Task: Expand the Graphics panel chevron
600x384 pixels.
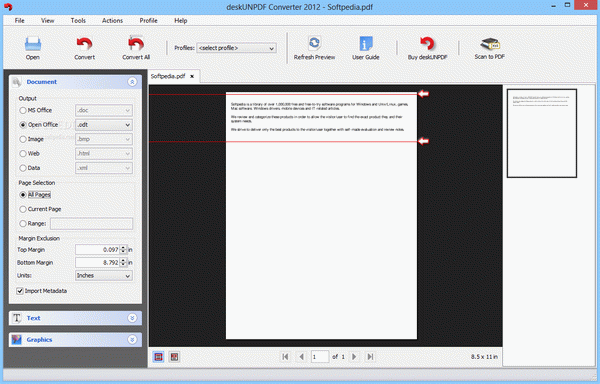Action: 132,340
